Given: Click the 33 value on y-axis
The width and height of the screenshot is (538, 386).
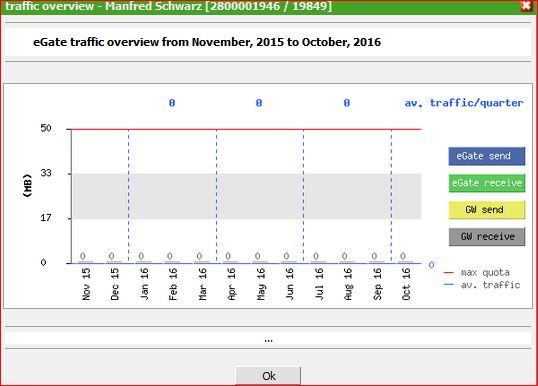Looking at the screenshot, I should coord(46,173).
